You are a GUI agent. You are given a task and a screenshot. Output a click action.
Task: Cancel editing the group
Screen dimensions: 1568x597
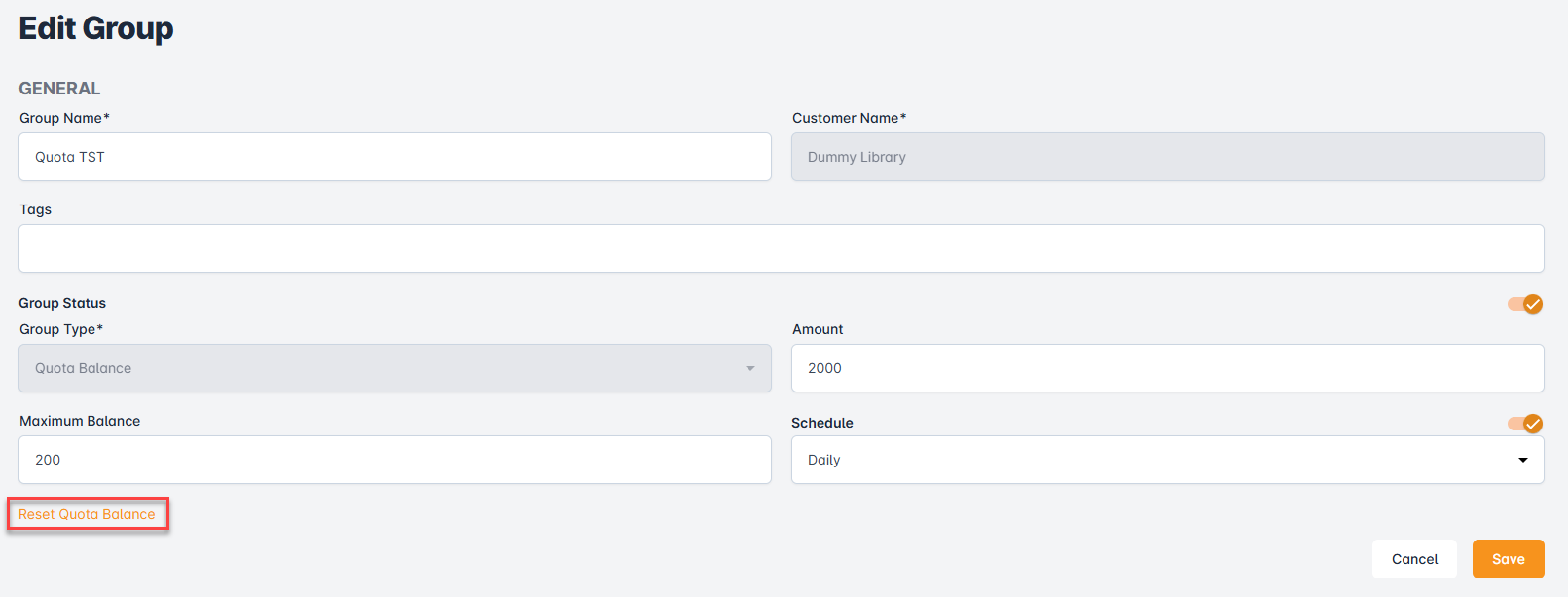tap(1413, 559)
